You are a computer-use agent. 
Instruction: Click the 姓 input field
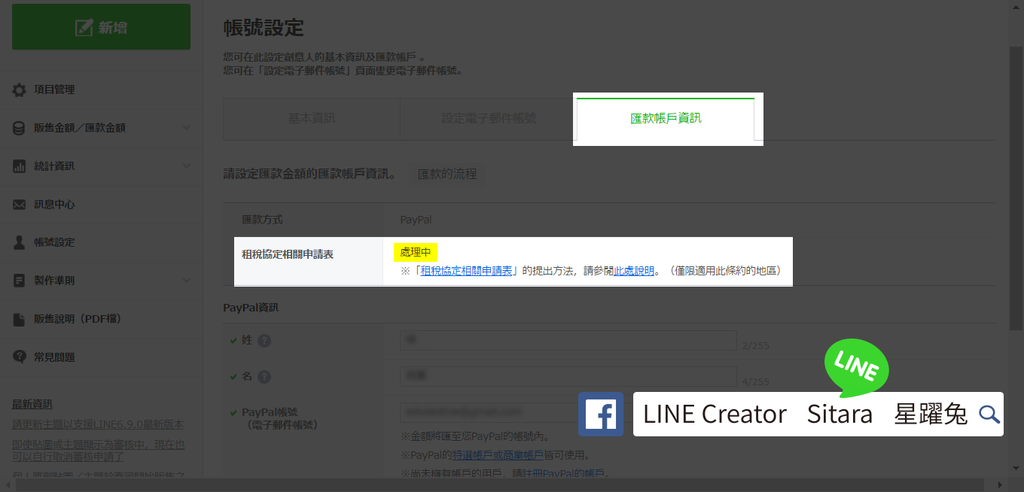click(568, 340)
